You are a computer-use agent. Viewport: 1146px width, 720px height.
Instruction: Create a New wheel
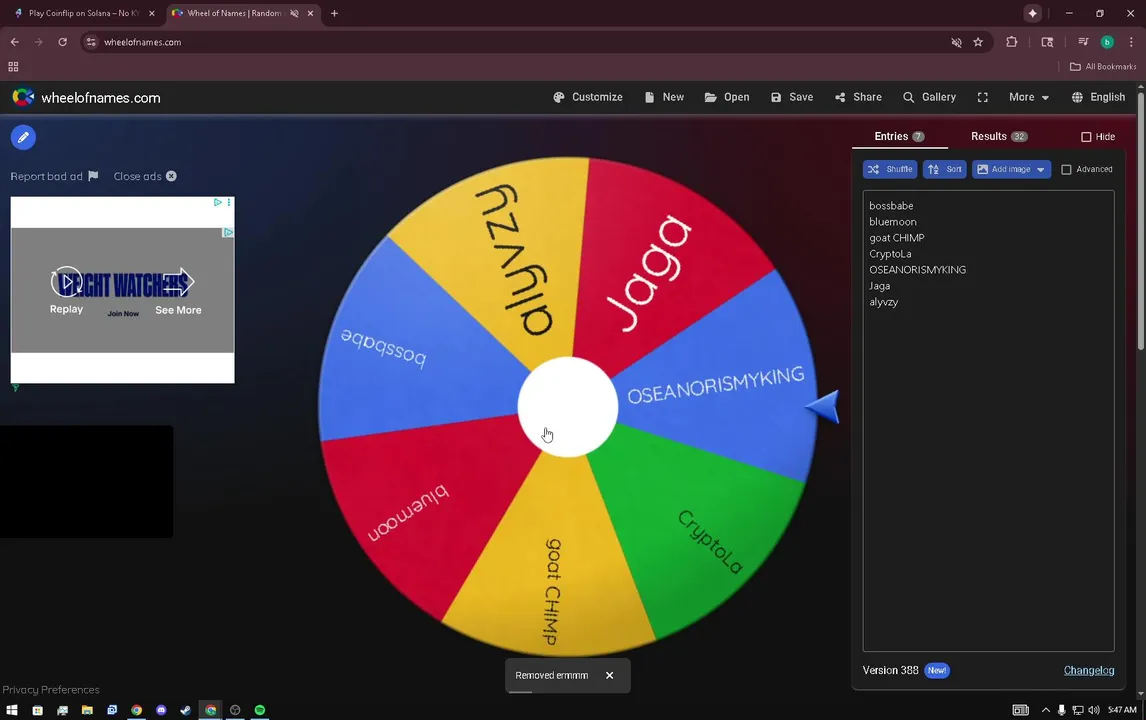coord(664,97)
